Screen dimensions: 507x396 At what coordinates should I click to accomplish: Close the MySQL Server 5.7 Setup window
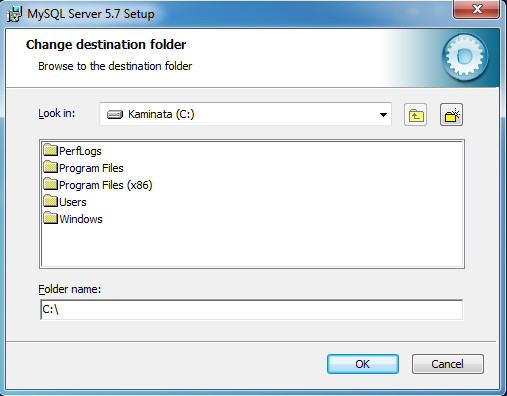click(x=477, y=9)
